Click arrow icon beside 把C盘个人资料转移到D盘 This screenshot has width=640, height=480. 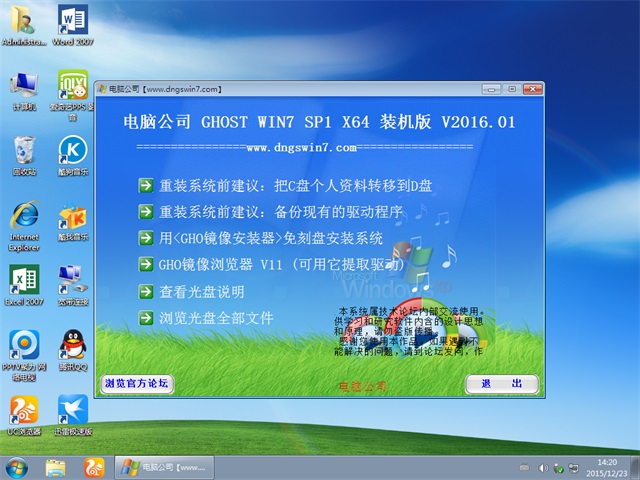pyautogui.click(x=146, y=186)
